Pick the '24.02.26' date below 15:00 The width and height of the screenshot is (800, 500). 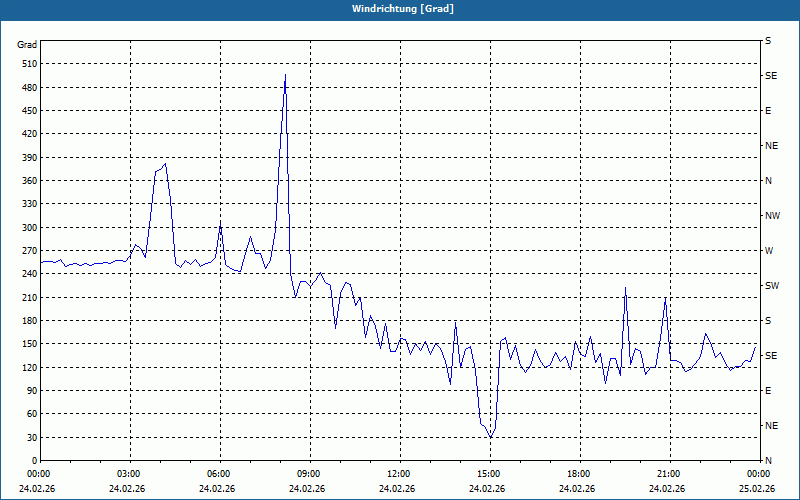(487, 489)
